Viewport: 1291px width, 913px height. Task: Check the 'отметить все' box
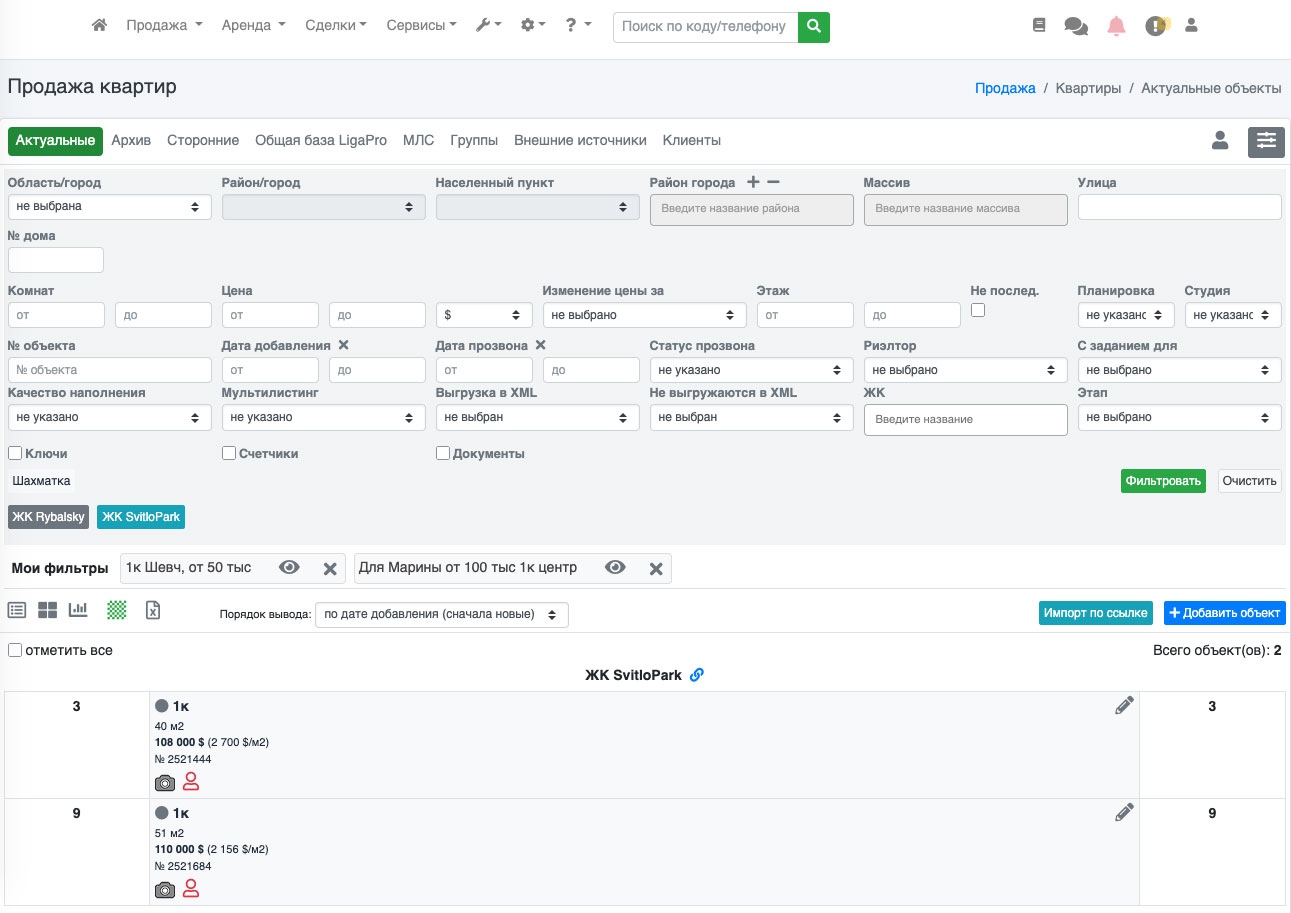click(15, 650)
